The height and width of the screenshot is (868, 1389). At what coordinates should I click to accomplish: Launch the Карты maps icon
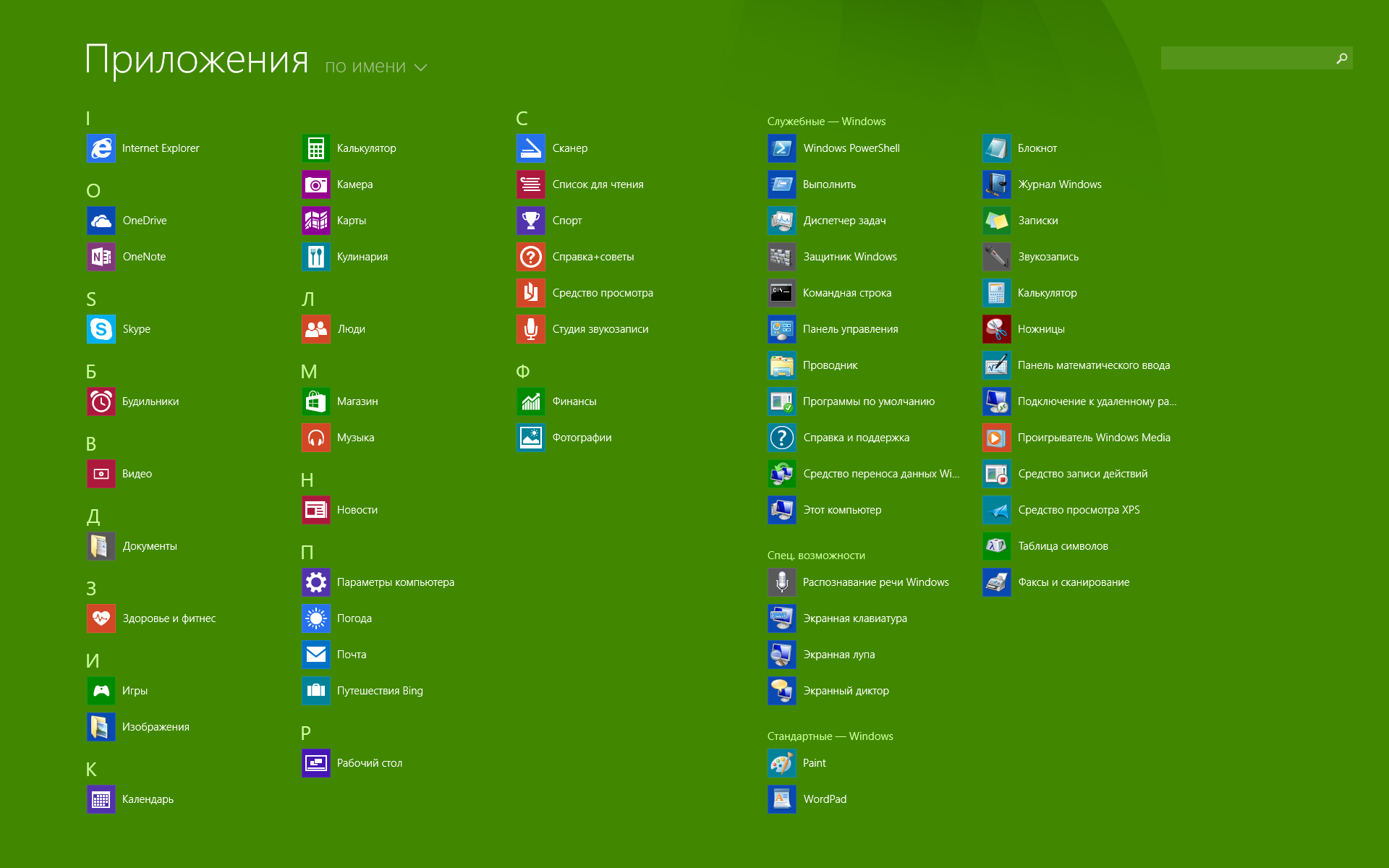(x=316, y=221)
